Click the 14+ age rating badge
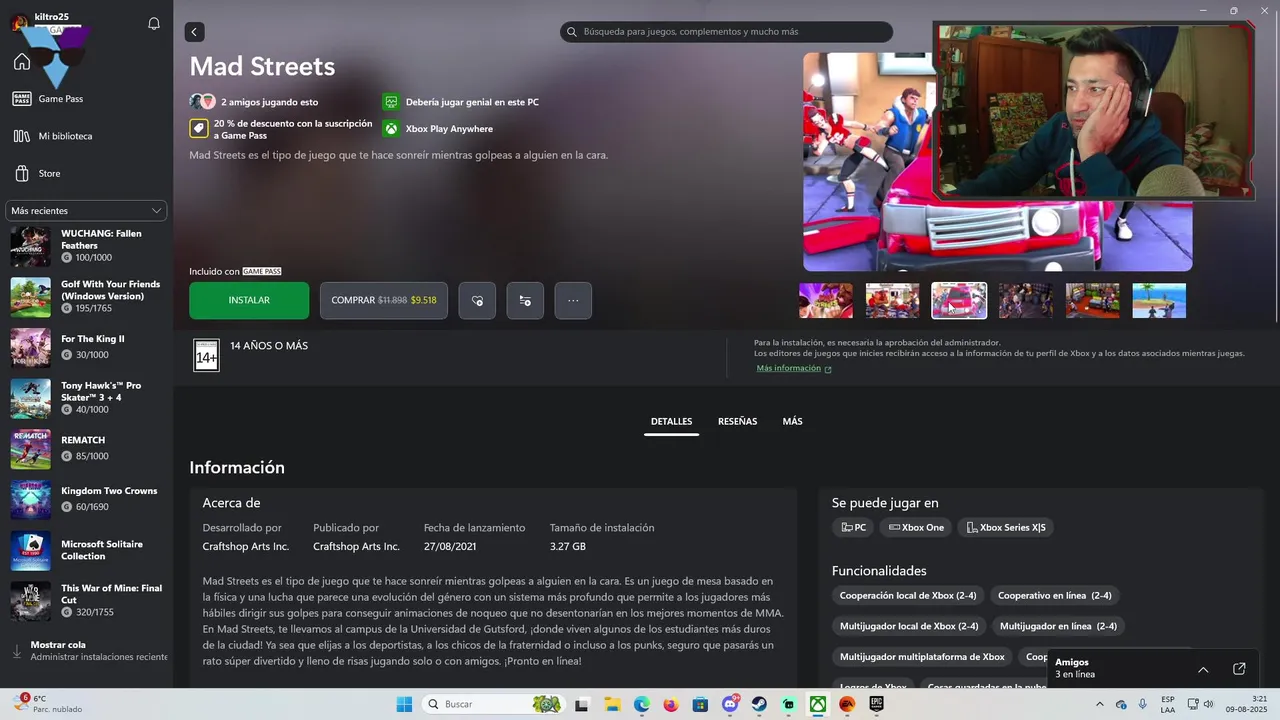This screenshot has width=1280, height=720. click(206, 356)
